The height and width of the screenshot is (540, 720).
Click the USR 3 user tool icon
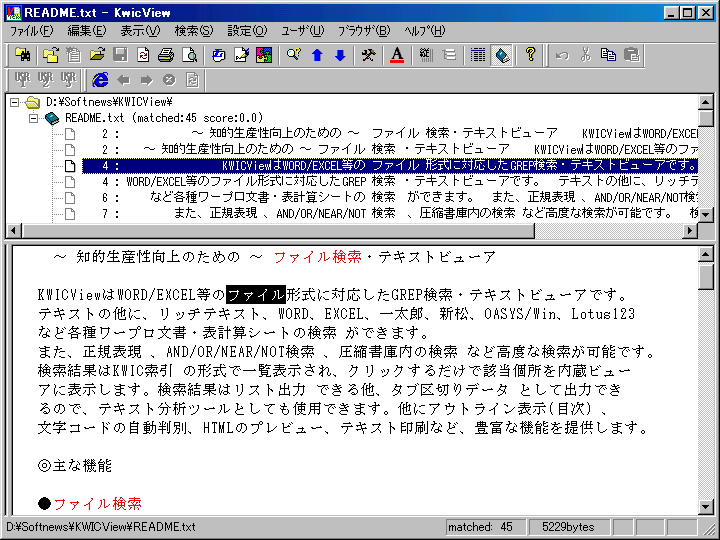pyautogui.click(x=68, y=80)
